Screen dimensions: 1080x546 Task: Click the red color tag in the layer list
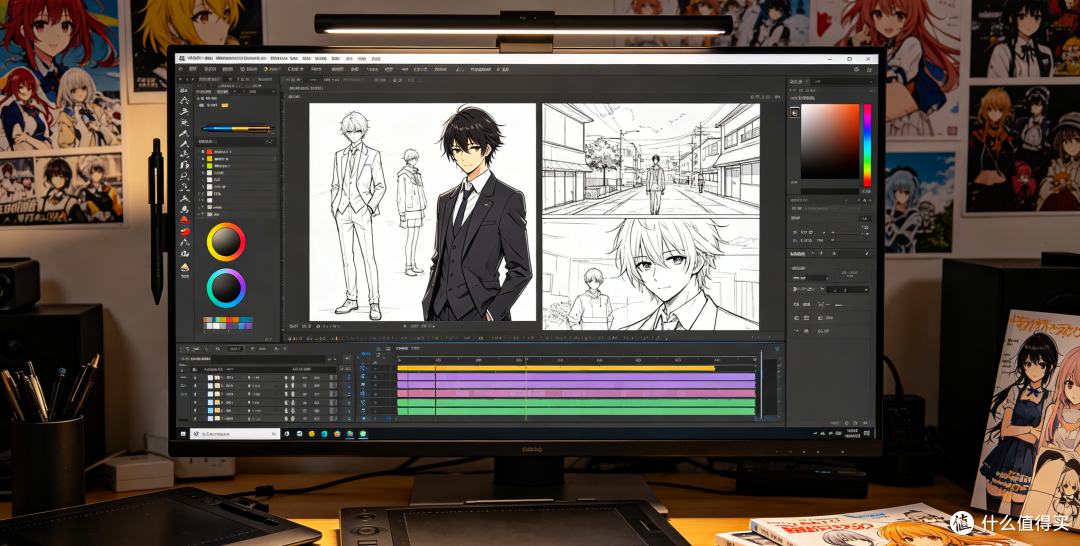click(209, 151)
